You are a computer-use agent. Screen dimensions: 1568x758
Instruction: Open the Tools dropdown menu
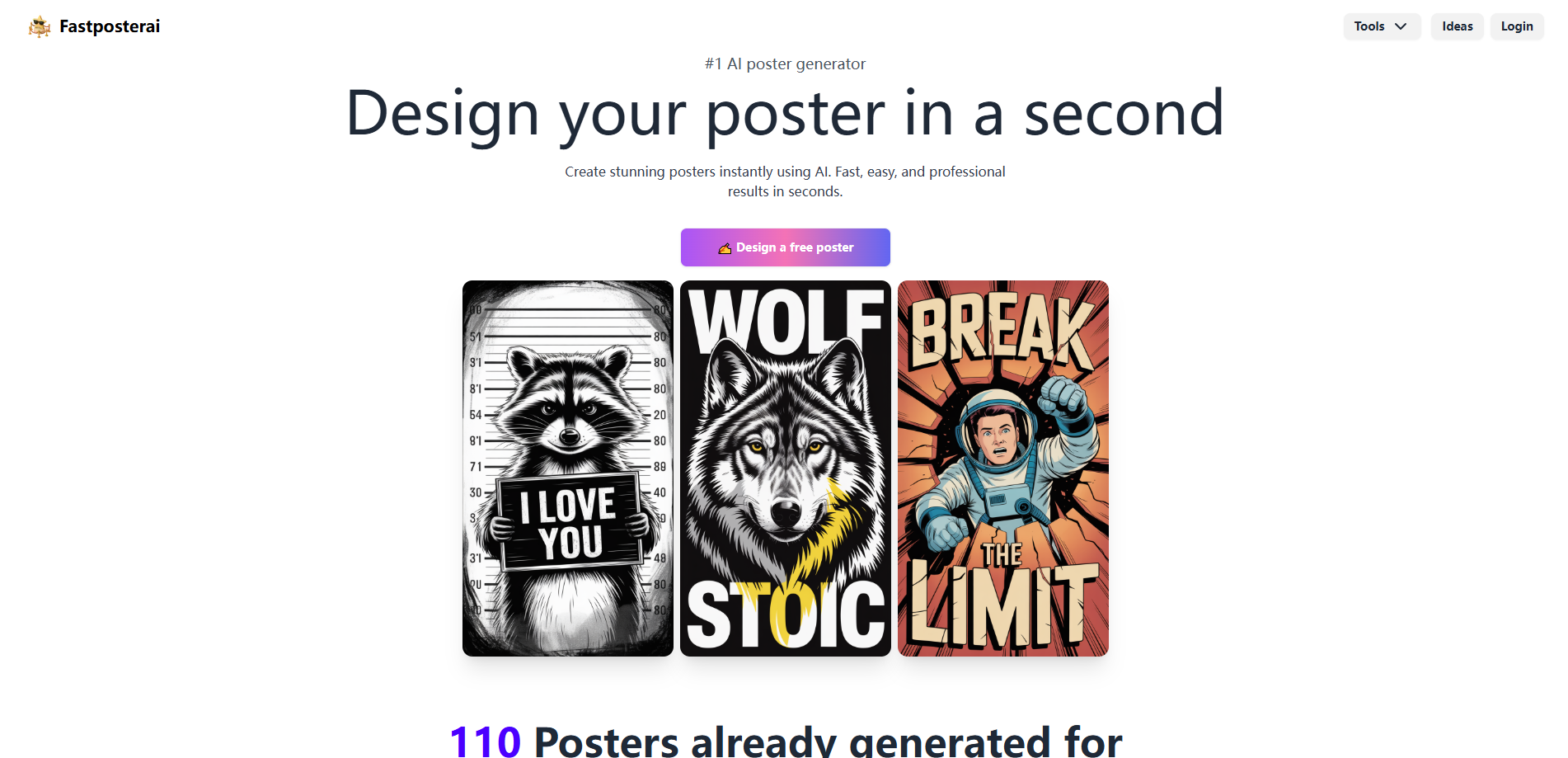(1381, 26)
